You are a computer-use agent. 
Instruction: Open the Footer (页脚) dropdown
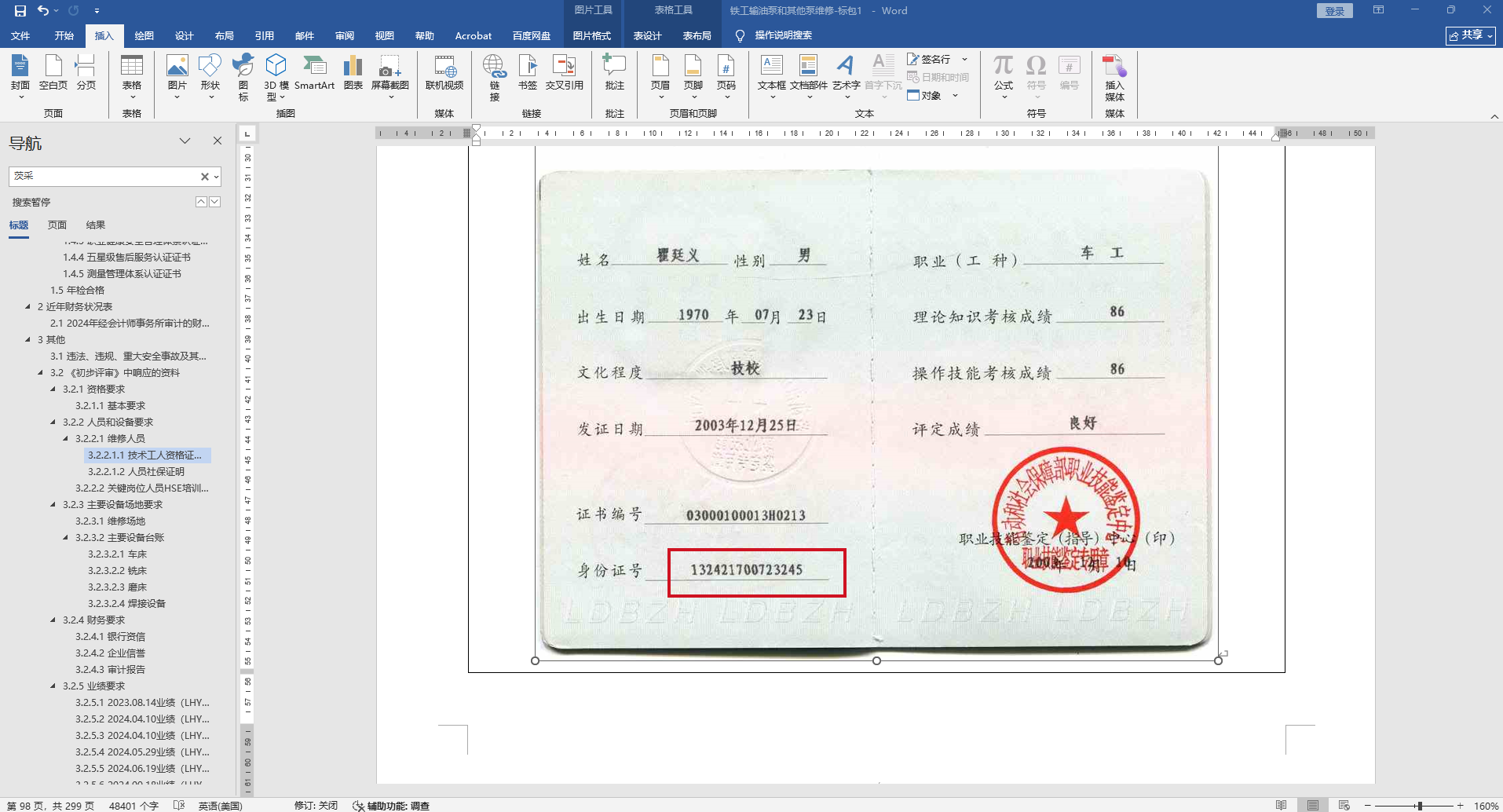(693, 76)
